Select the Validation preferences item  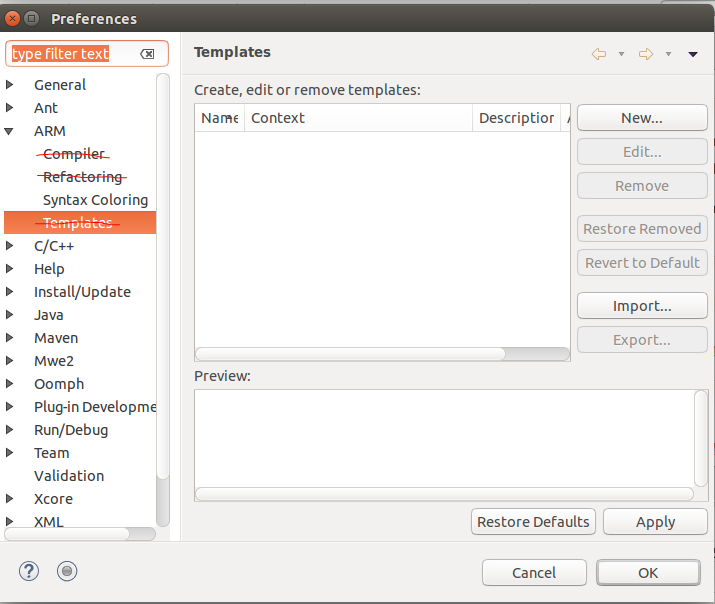coord(69,476)
